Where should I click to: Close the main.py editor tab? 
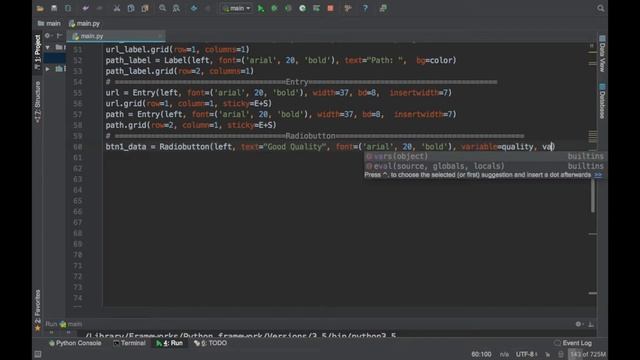160,36
